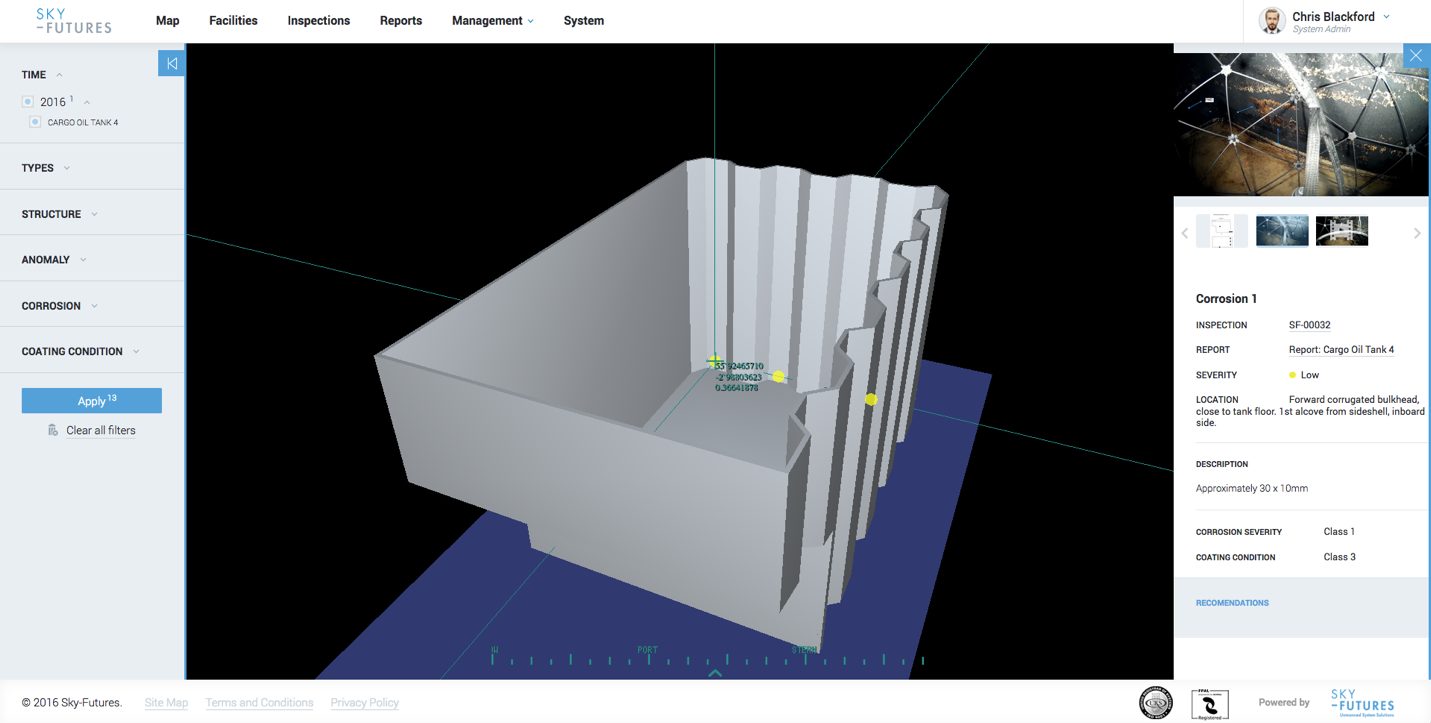Select the document page thumbnail
Image resolution: width=1431 pixels, height=723 pixels.
1222,230
